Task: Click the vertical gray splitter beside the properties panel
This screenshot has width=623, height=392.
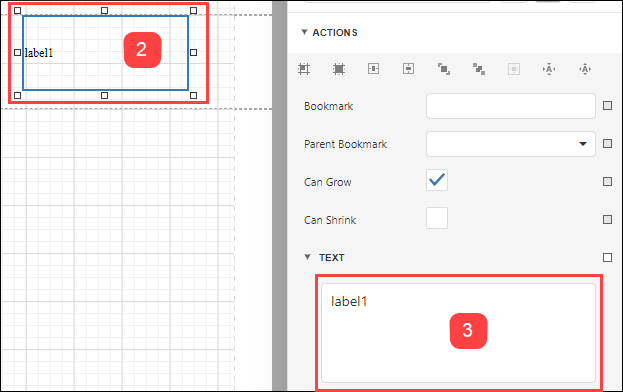Action: click(280, 196)
